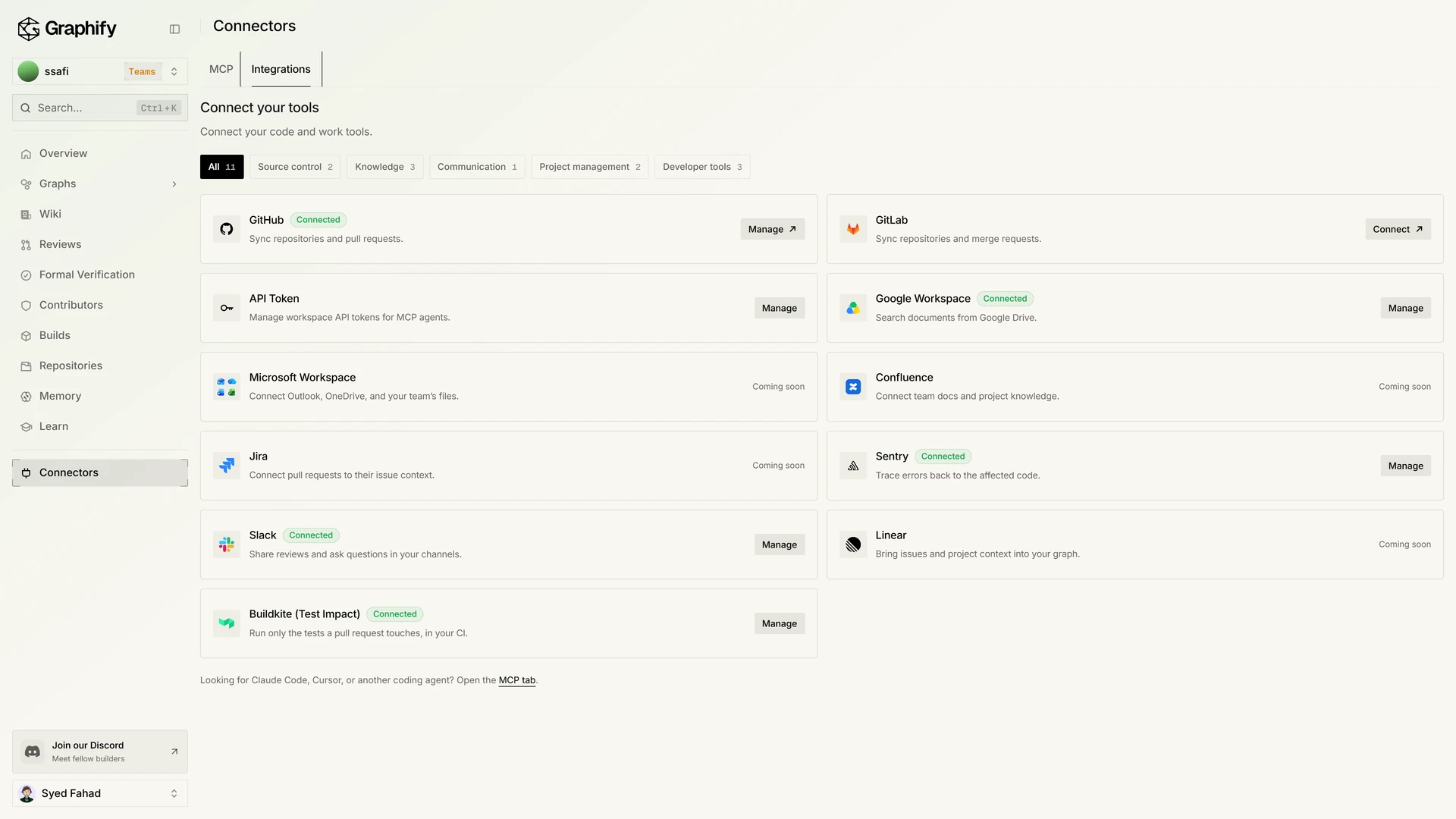Collapse the sidebar using the panel icon
1456x819 pixels.
(174, 29)
